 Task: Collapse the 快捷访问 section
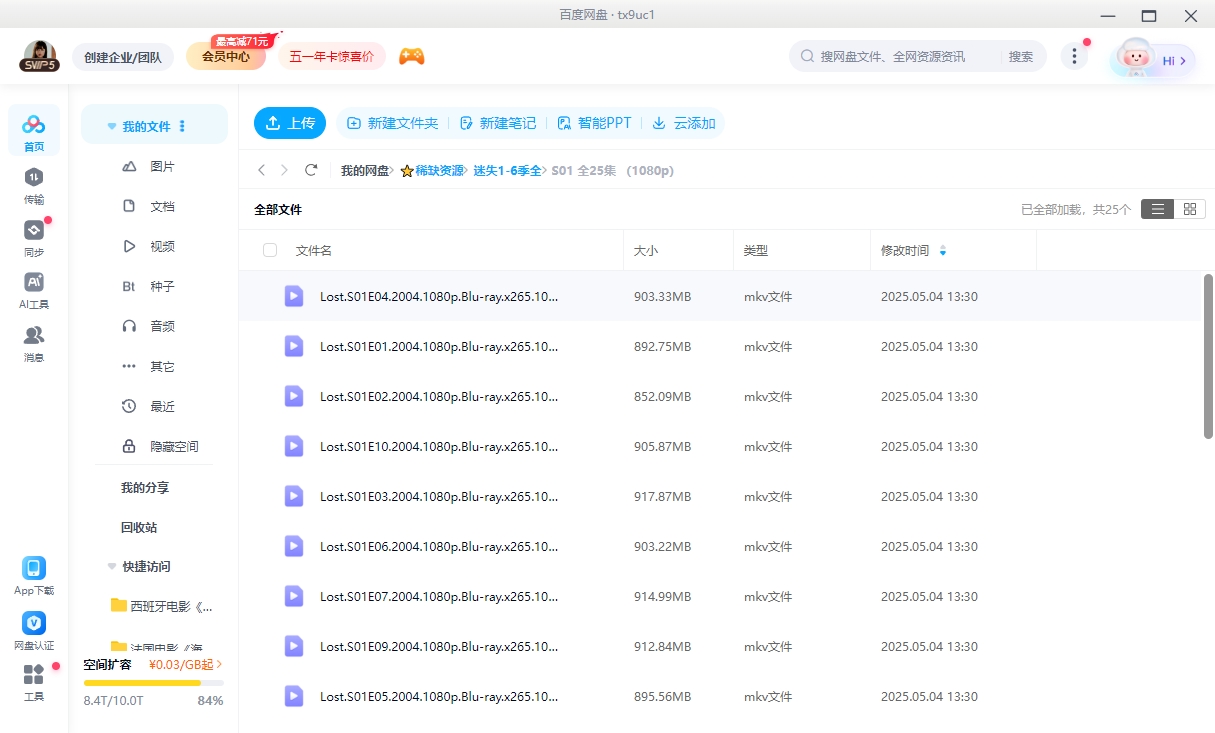(x=112, y=566)
